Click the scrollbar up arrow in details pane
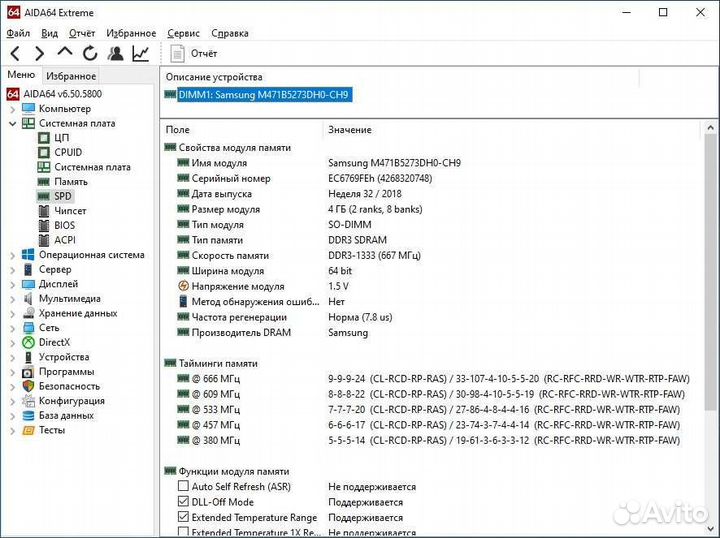The image size is (720, 538). coord(710,128)
